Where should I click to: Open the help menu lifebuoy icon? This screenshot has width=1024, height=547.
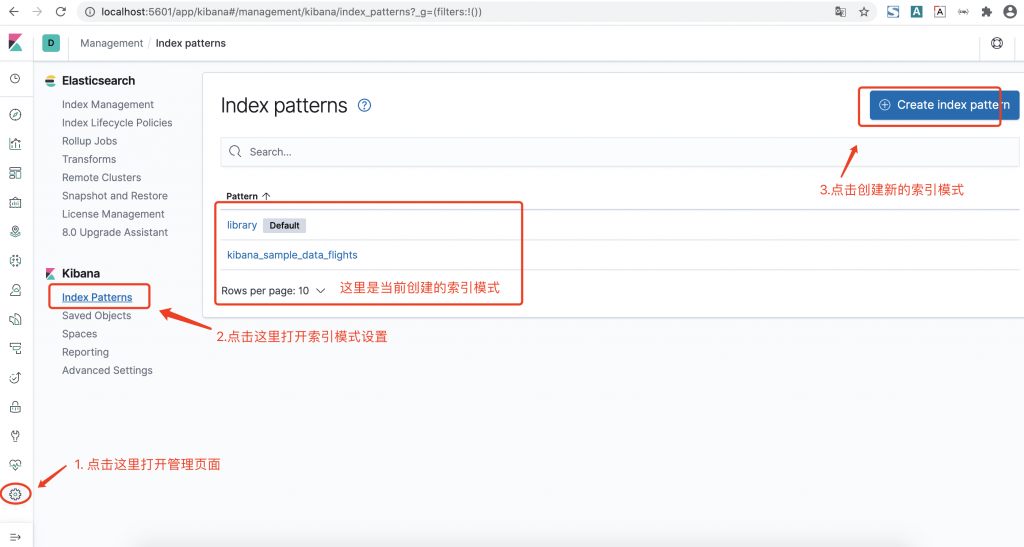pos(997,43)
